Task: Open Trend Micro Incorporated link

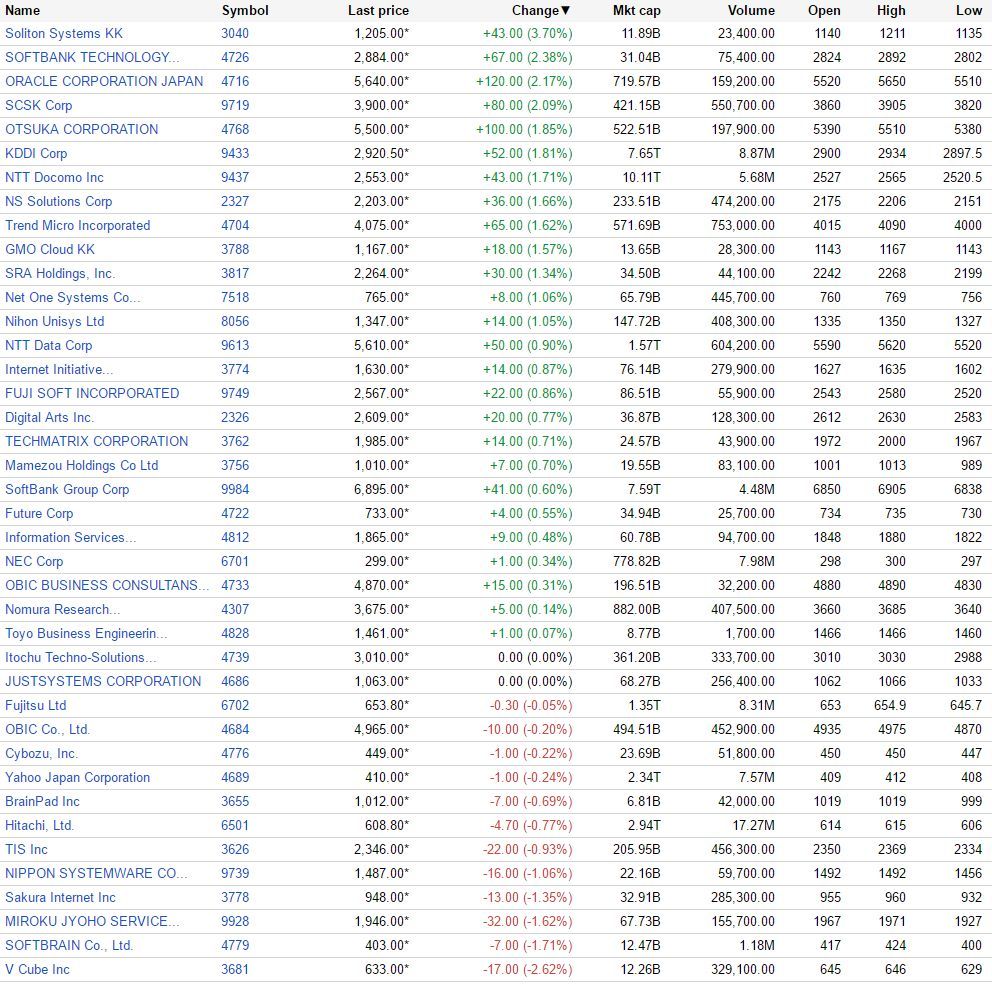Action: [78, 226]
